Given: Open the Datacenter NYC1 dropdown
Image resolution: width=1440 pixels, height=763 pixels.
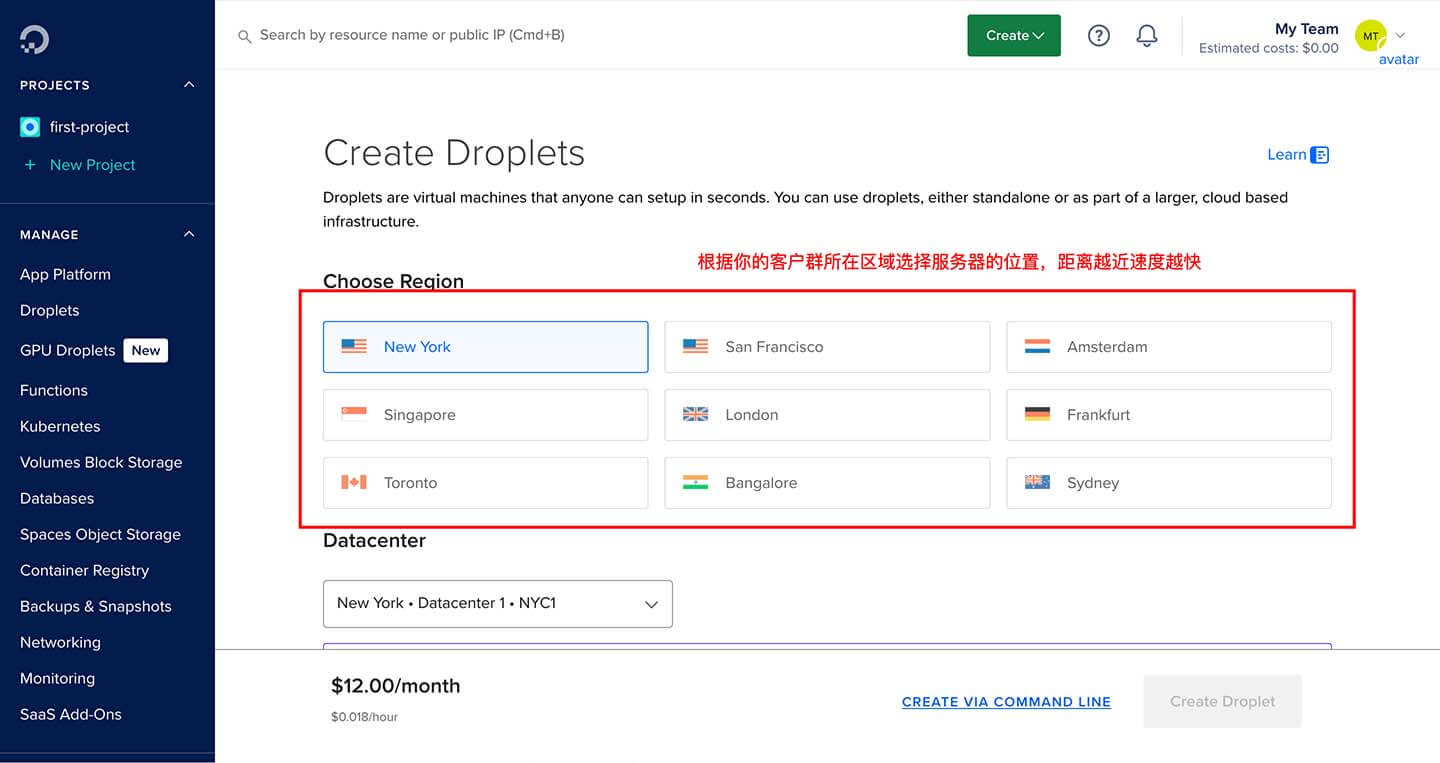Looking at the screenshot, I should (x=498, y=604).
